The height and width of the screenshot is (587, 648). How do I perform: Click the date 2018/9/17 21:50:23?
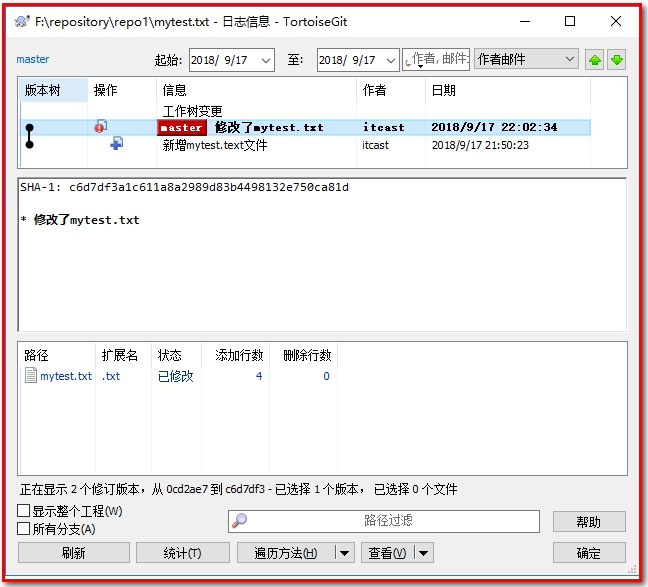click(480, 145)
